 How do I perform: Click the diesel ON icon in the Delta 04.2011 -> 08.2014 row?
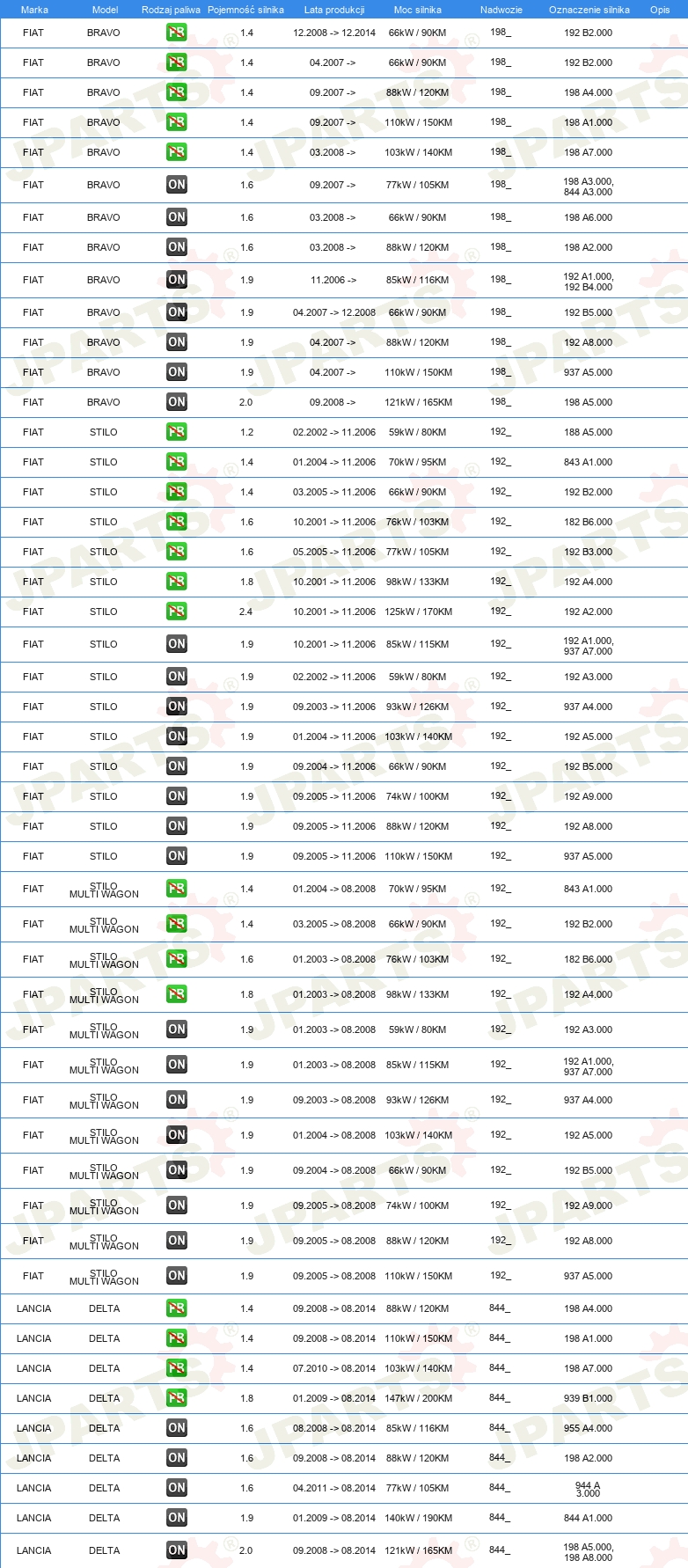tap(177, 1488)
